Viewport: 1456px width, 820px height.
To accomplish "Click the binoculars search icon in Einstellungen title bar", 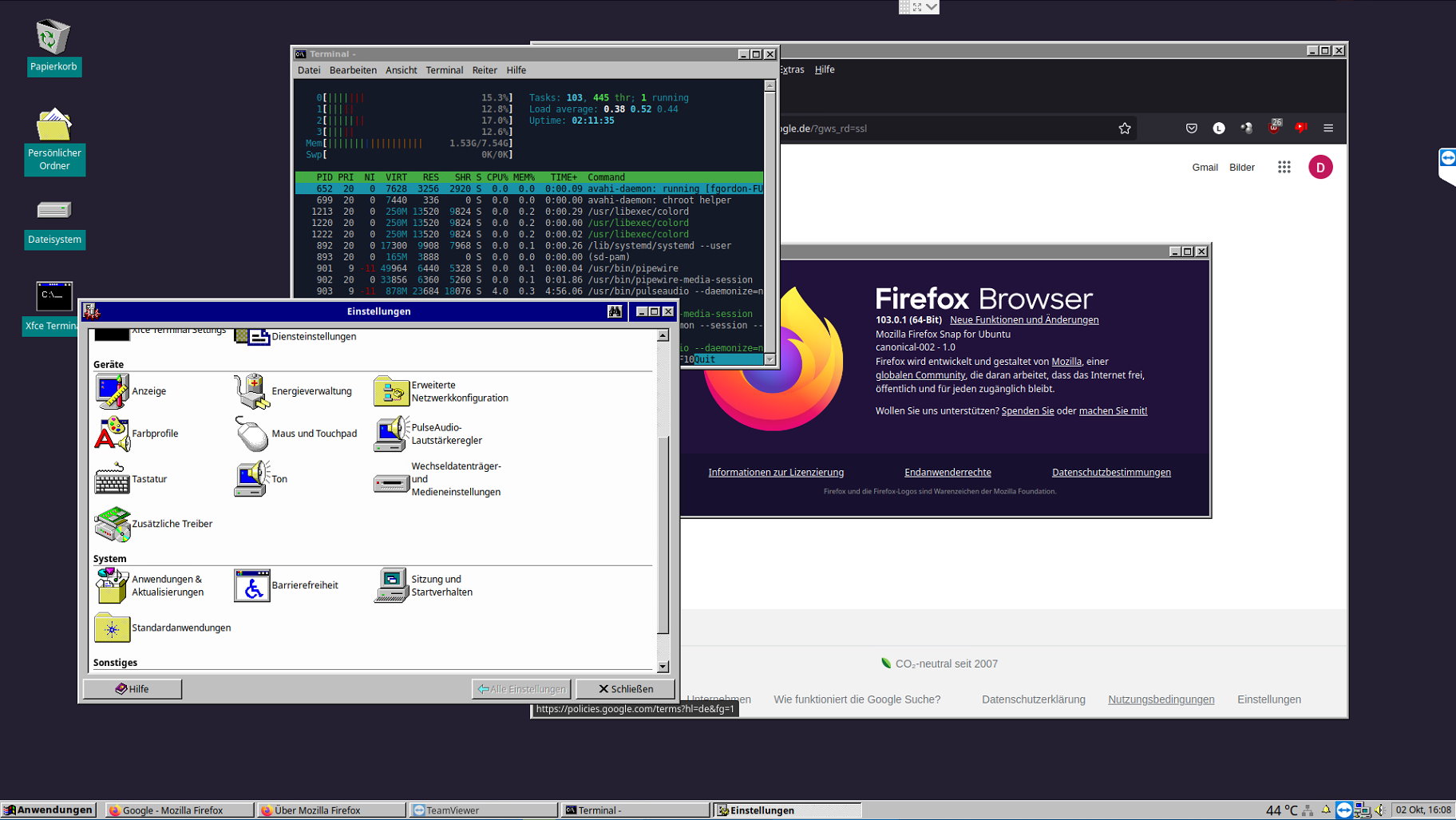I will (x=615, y=311).
